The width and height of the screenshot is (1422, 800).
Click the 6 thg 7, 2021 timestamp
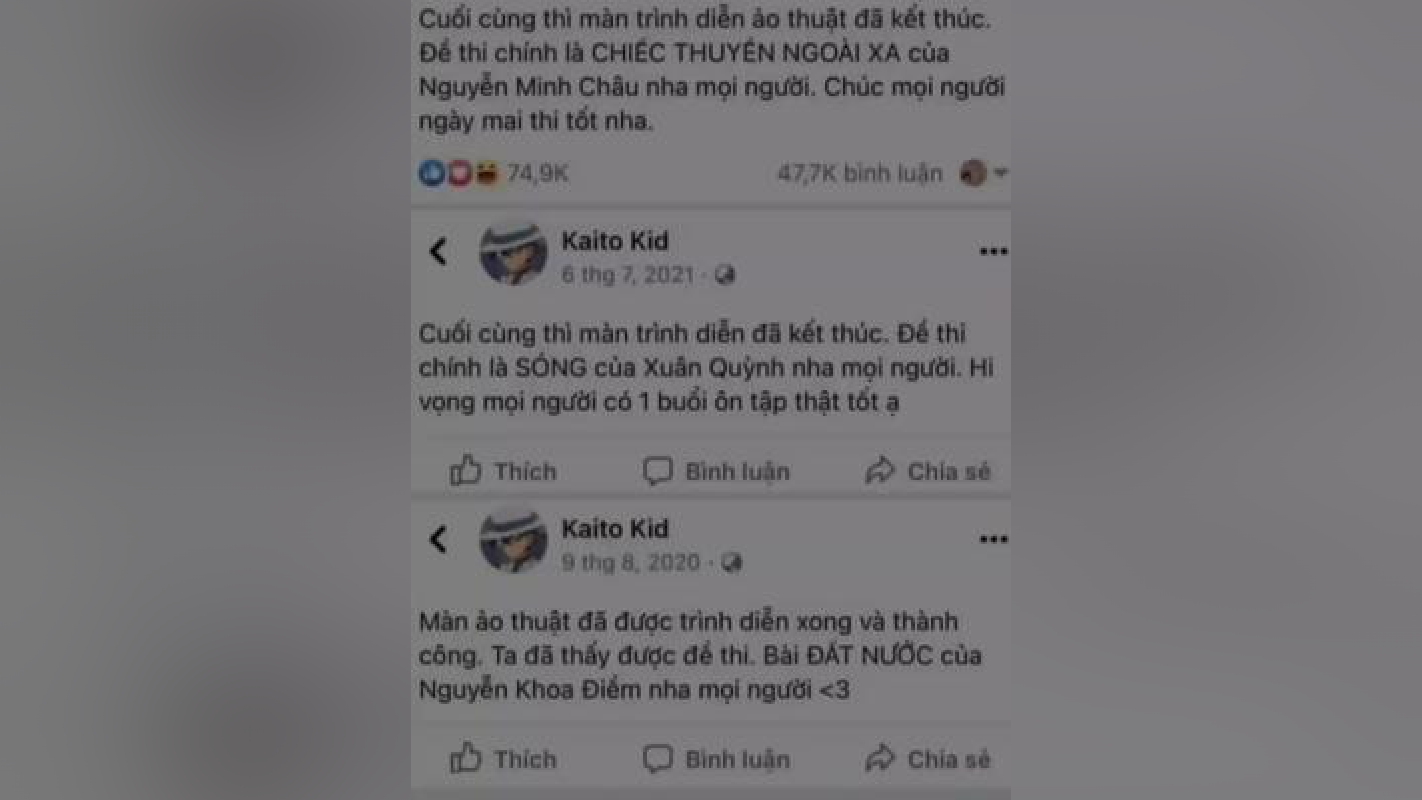pos(627,275)
